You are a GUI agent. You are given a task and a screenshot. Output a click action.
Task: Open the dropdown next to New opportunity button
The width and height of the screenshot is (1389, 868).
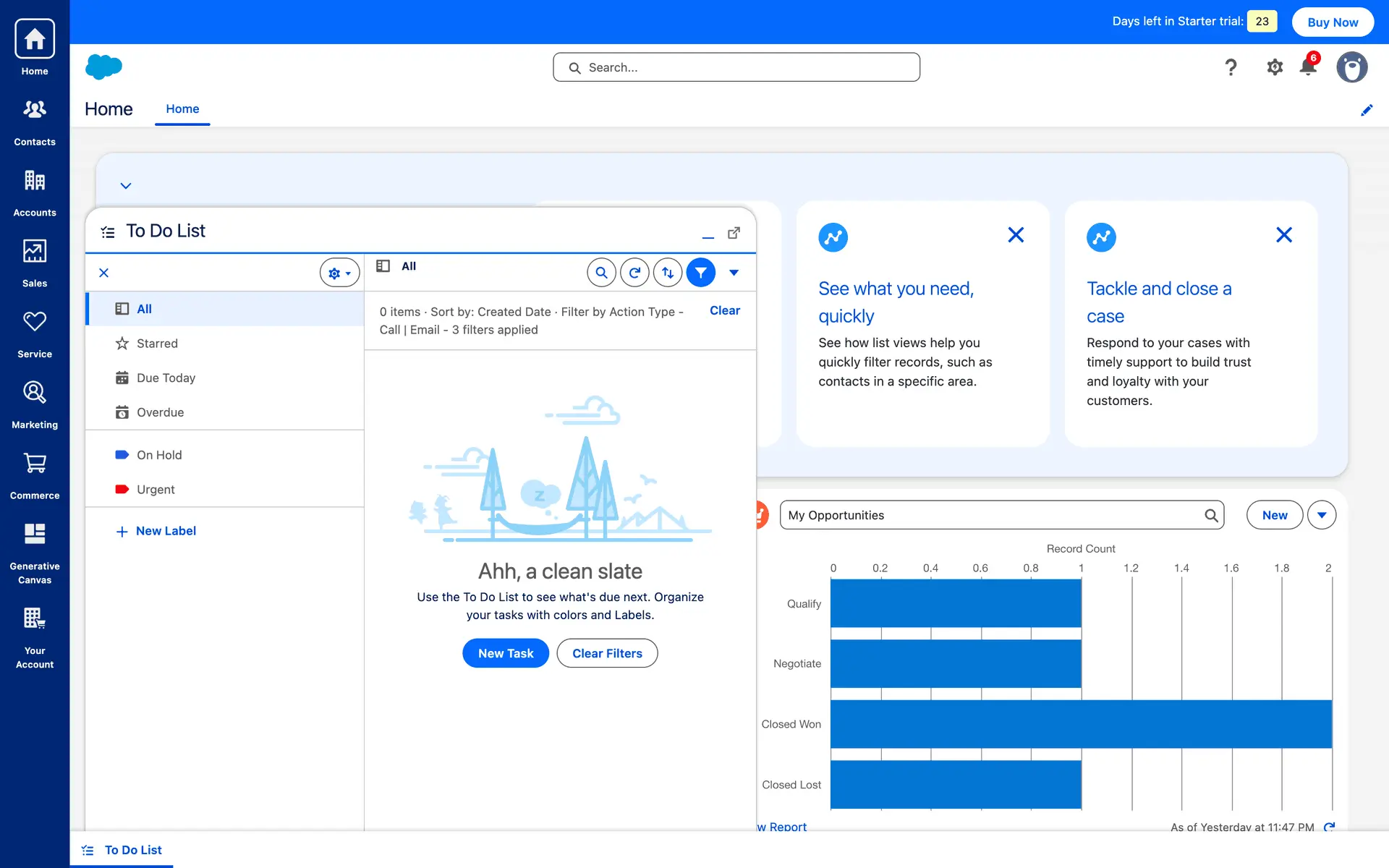coord(1321,515)
